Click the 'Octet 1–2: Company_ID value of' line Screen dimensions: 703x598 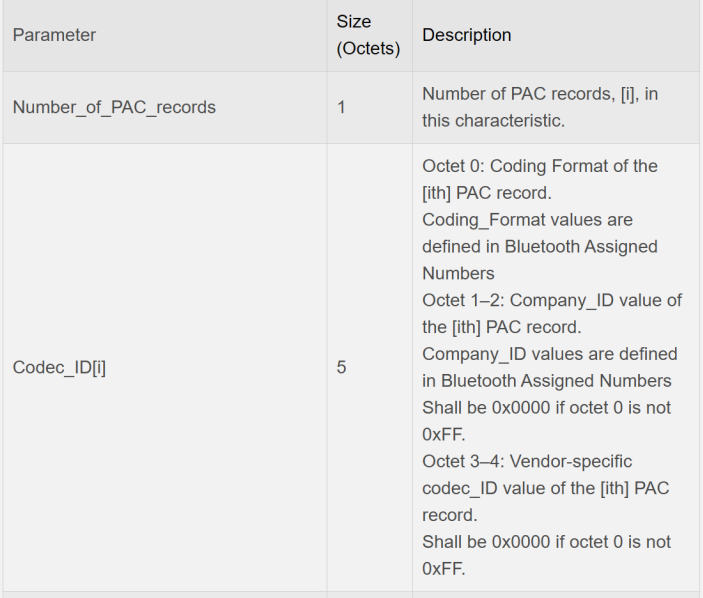point(552,300)
